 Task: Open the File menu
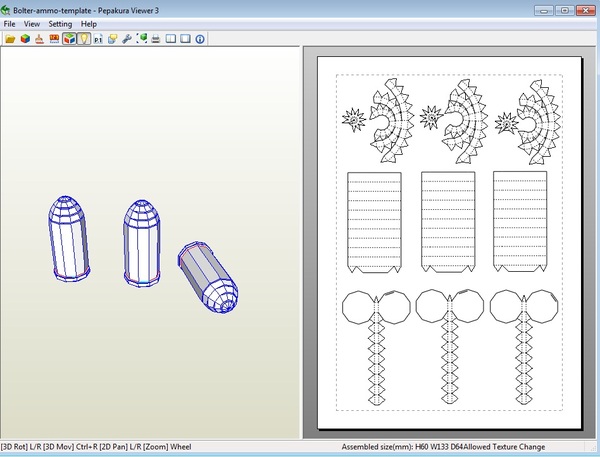coord(11,23)
